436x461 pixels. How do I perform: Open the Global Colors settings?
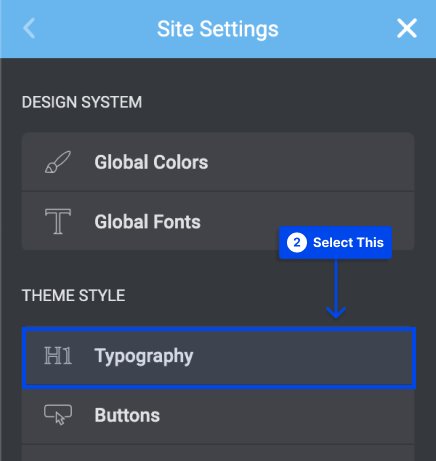pos(218,162)
